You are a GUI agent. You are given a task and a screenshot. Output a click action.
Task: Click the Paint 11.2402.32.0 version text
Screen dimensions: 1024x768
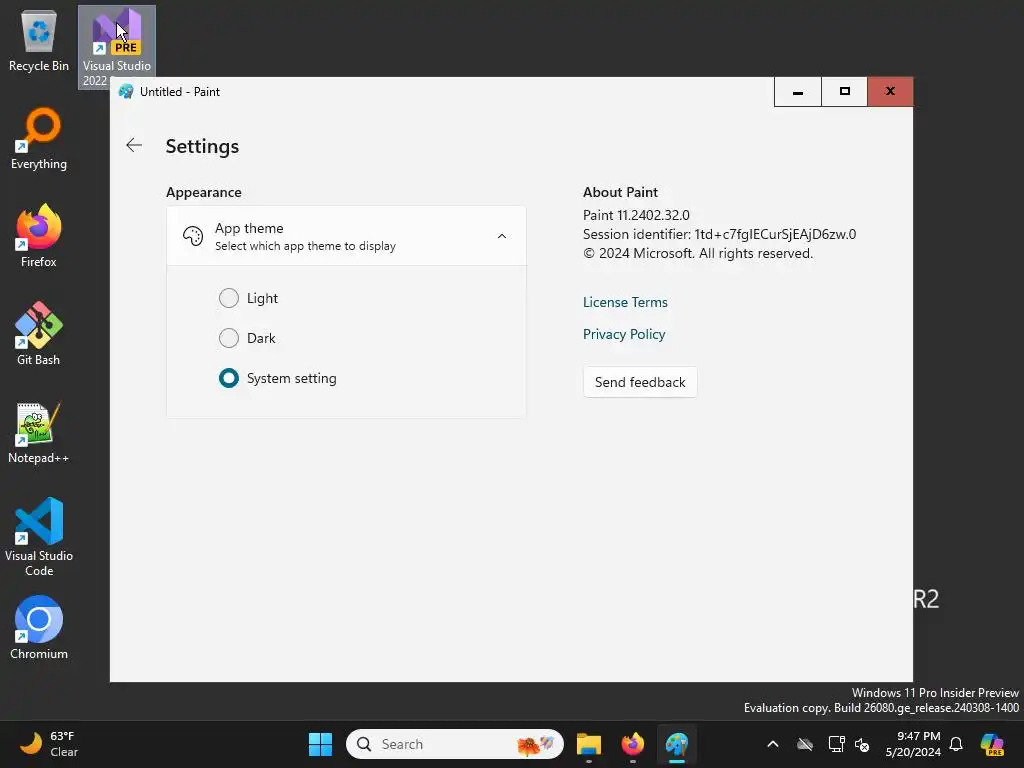pyautogui.click(x=636, y=216)
